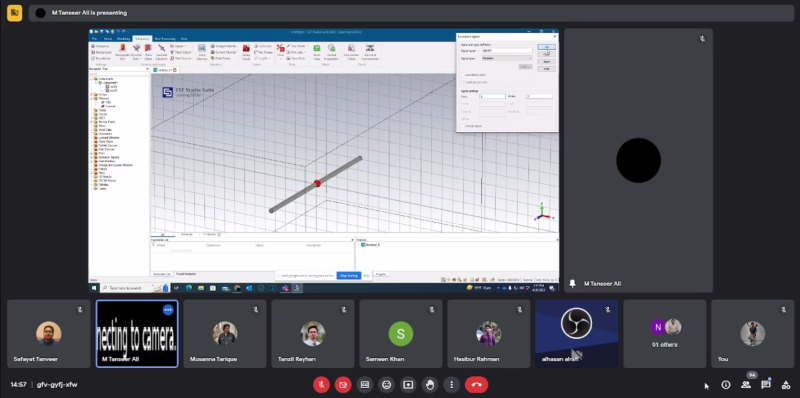Show the people participants list
The image size is (800, 398).
coord(746,385)
